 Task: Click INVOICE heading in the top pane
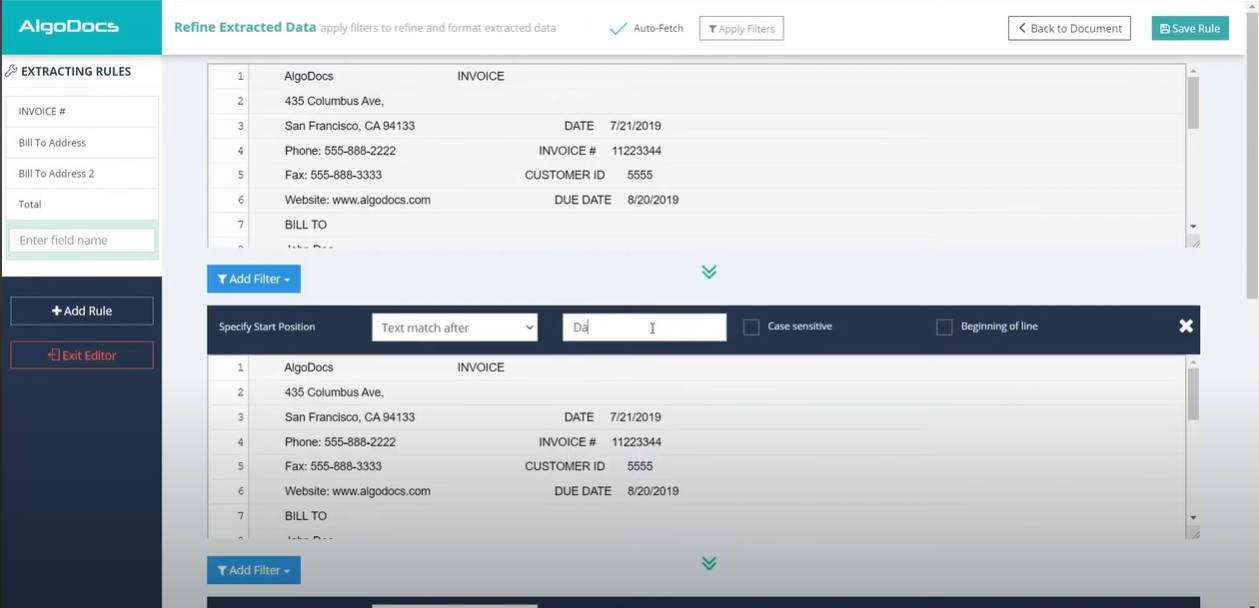[x=481, y=76]
